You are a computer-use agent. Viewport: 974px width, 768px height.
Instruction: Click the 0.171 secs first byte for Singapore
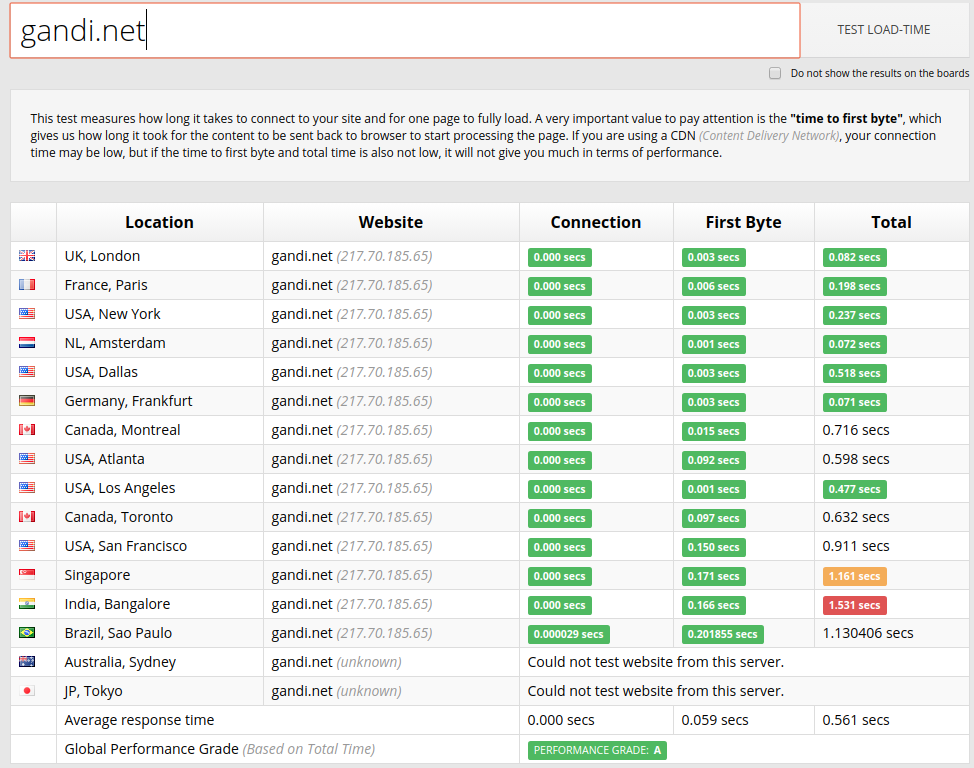[x=713, y=576]
